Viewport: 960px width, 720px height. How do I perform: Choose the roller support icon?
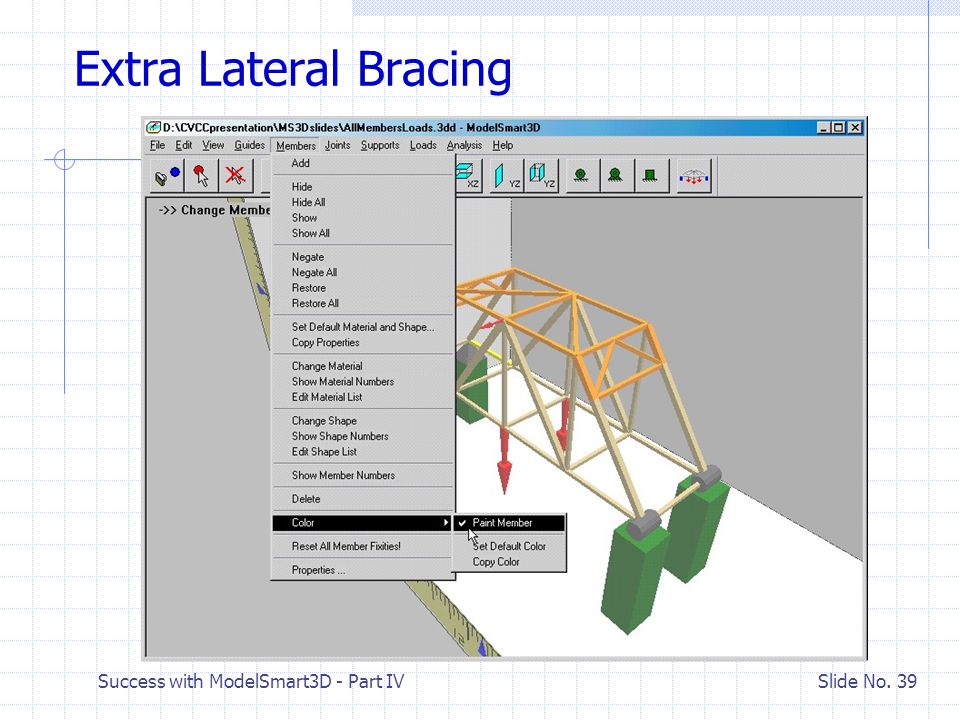[x=582, y=176]
